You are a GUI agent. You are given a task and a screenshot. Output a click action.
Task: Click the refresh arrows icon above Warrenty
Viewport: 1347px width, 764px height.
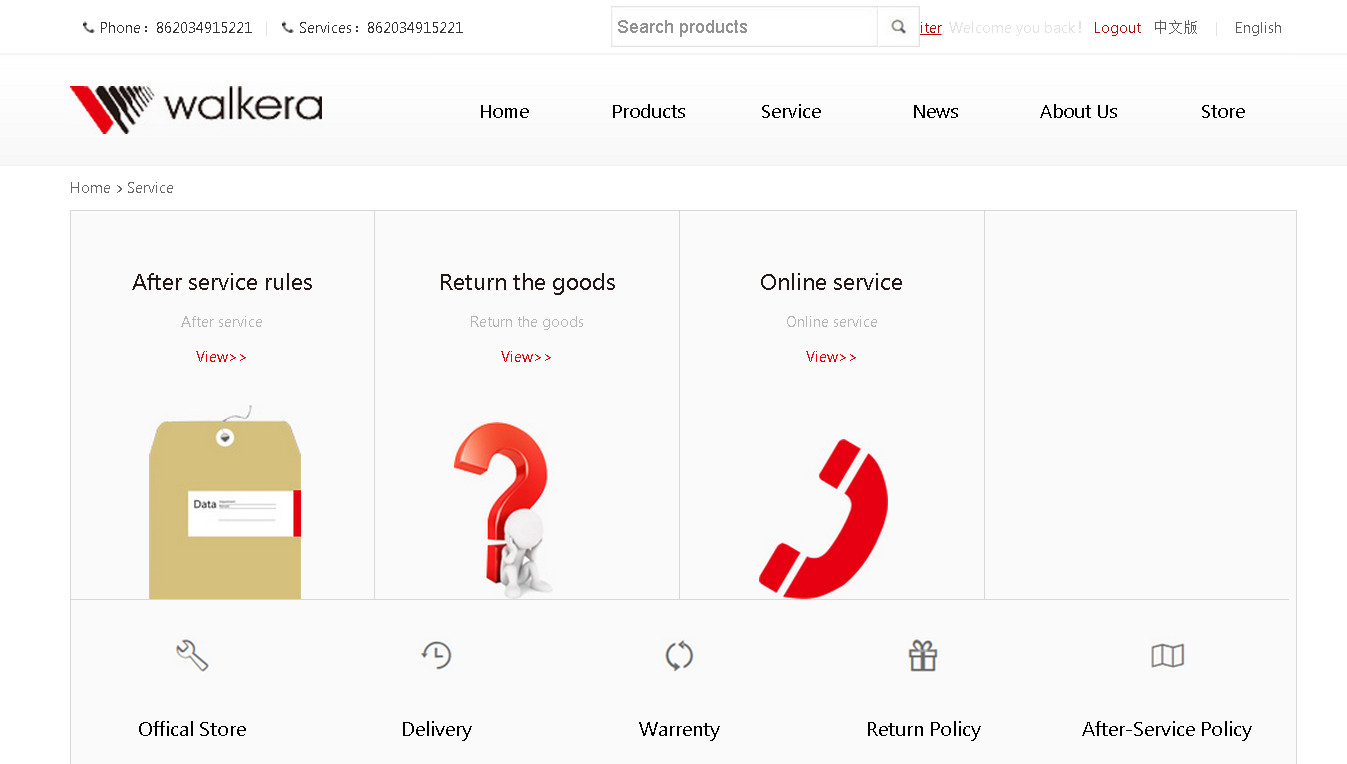(679, 656)
